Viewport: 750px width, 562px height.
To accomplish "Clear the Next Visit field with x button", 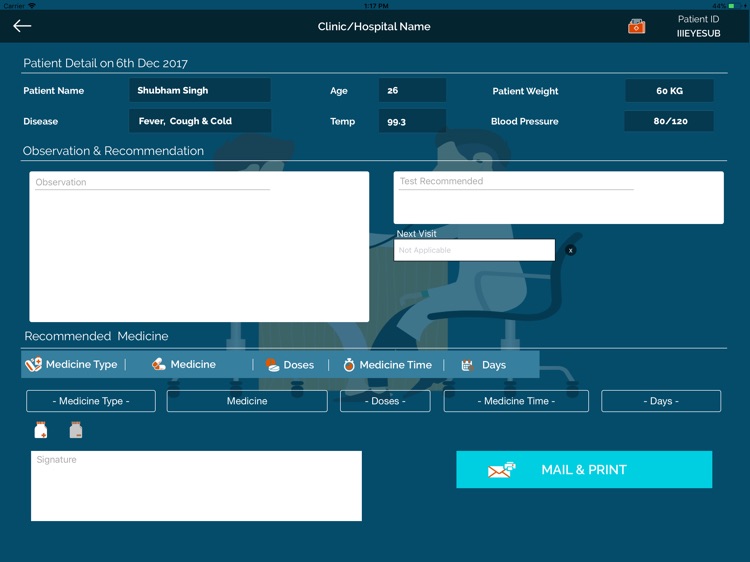I will [570, 250].
